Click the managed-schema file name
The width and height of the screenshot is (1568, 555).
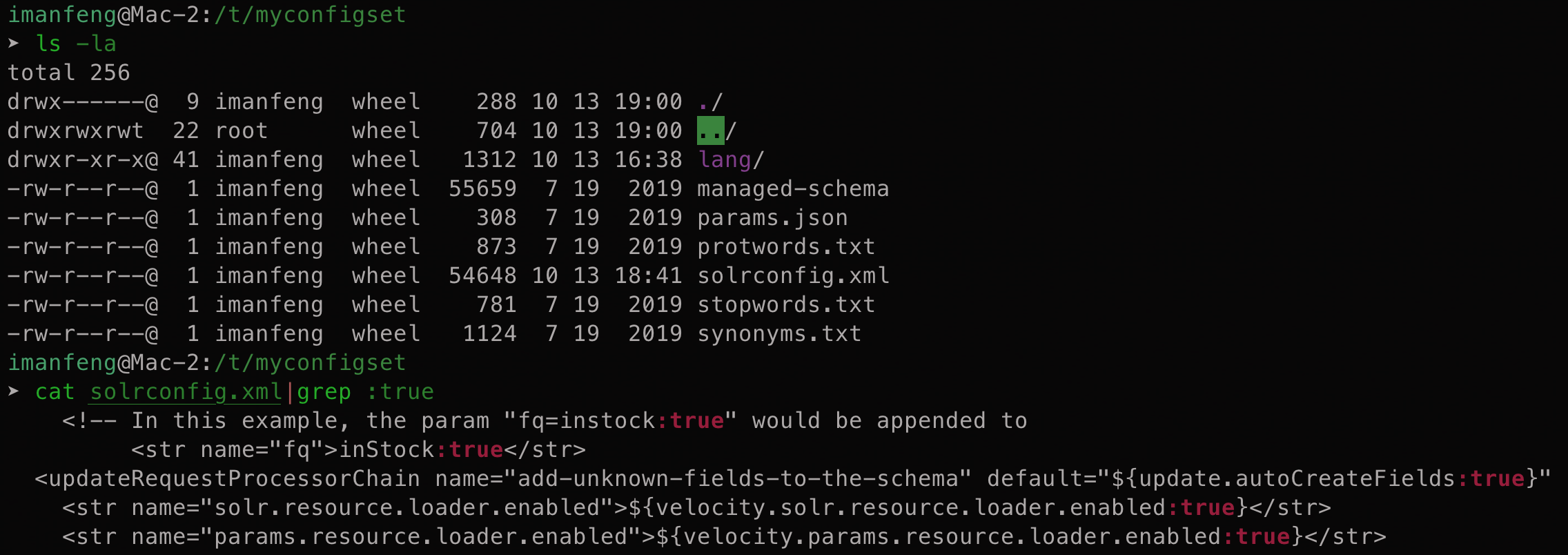793,188
